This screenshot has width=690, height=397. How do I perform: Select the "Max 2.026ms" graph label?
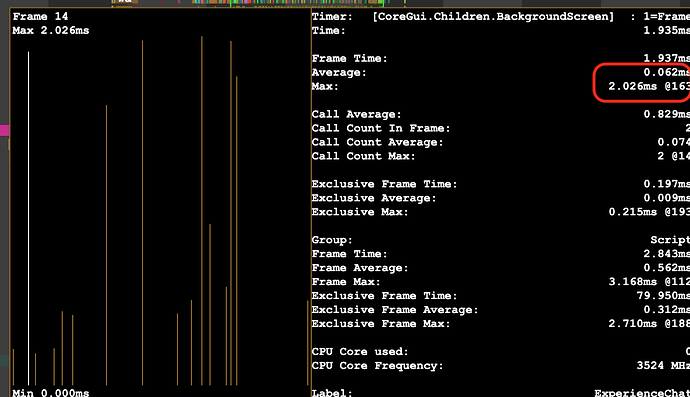pyautogui.click(x=51, y=31)
